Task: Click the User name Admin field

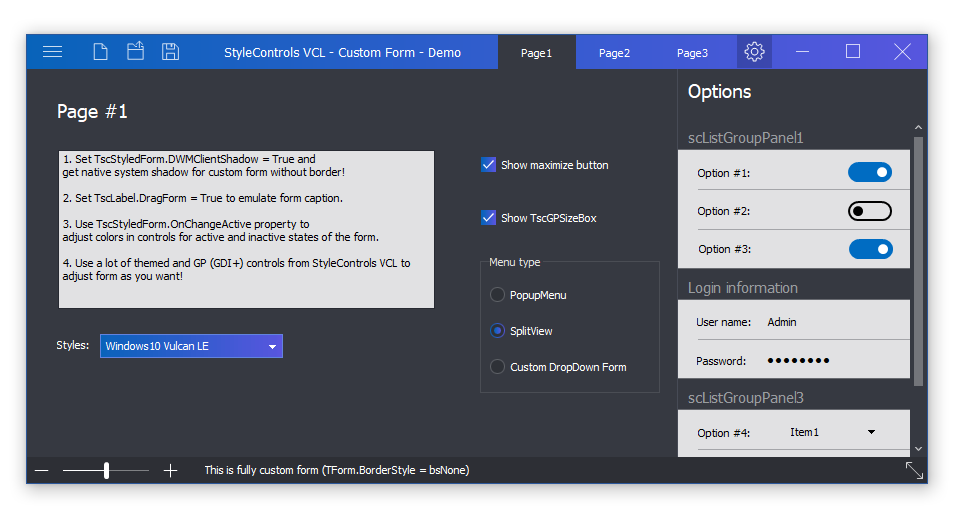Action: click(x=794, y=322)
